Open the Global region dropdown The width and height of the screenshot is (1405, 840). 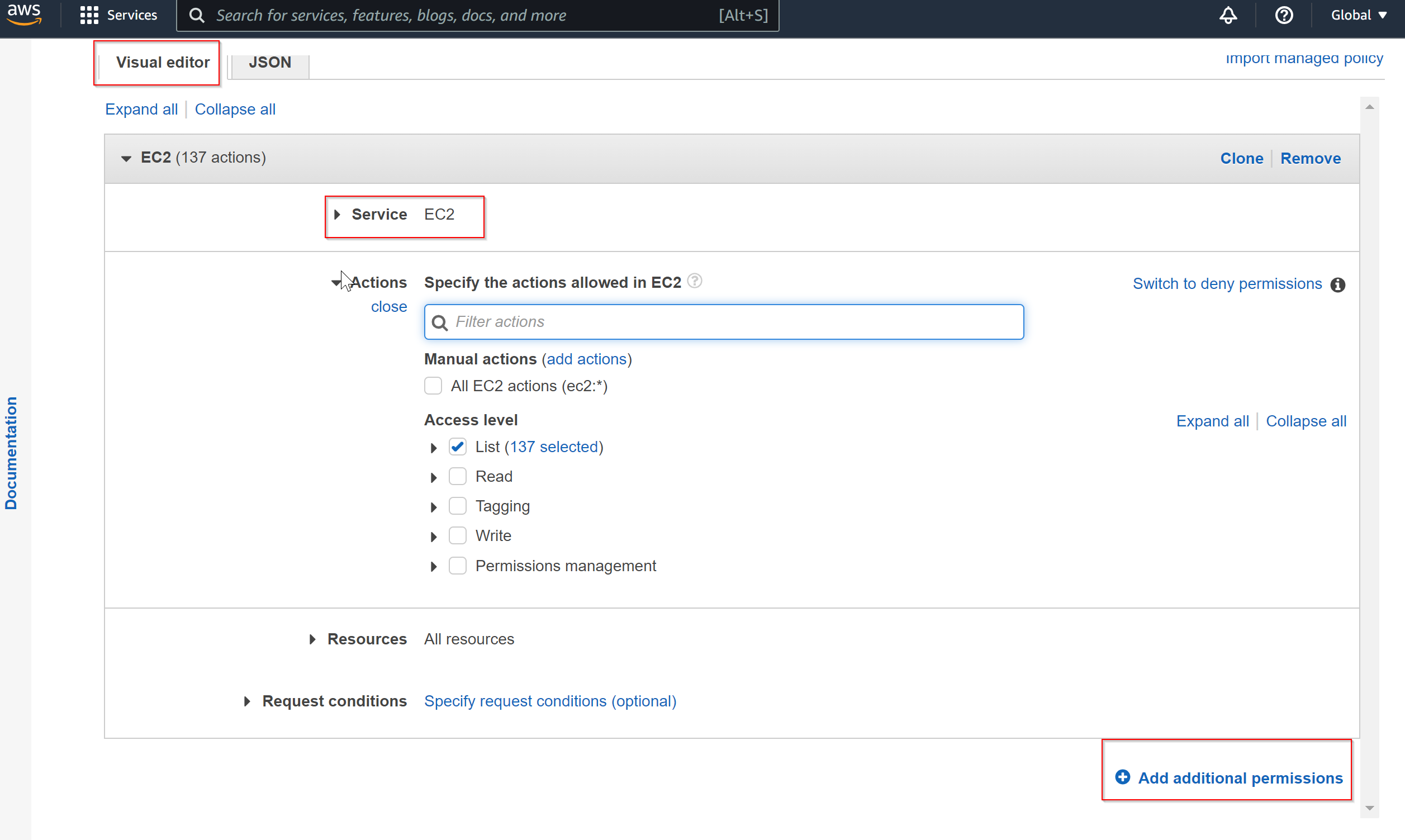point(1358,15)
